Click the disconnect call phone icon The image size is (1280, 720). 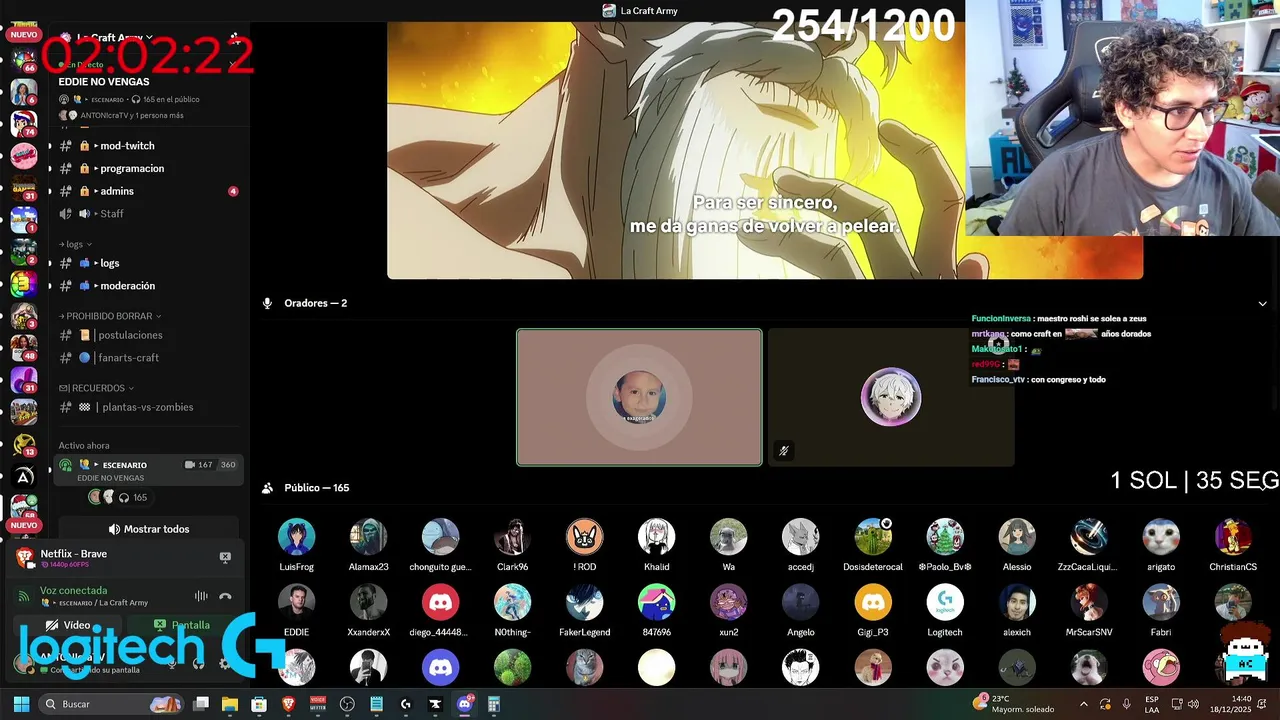coord(225,596)
